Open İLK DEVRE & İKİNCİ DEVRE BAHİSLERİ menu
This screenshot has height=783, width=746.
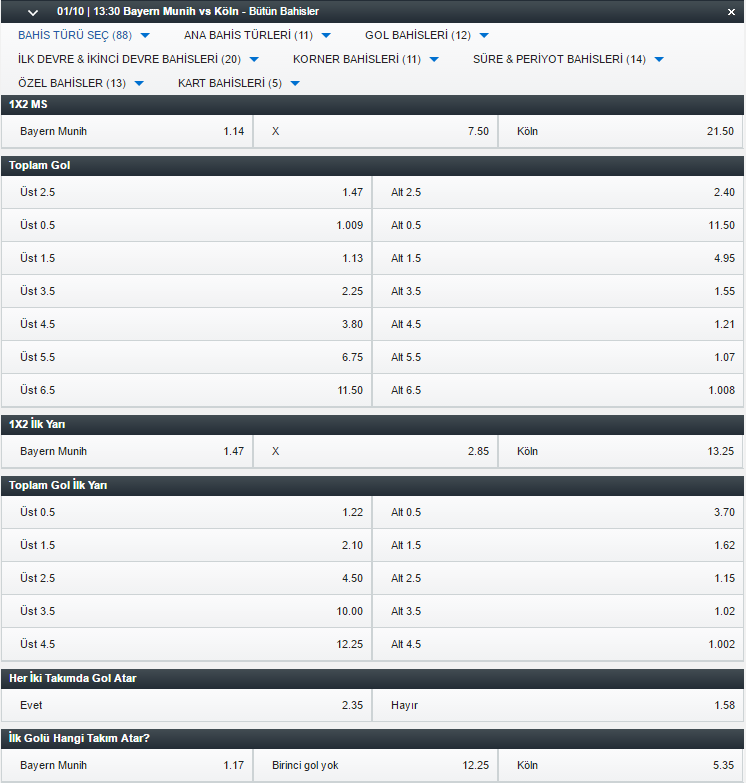coord(138,59)
